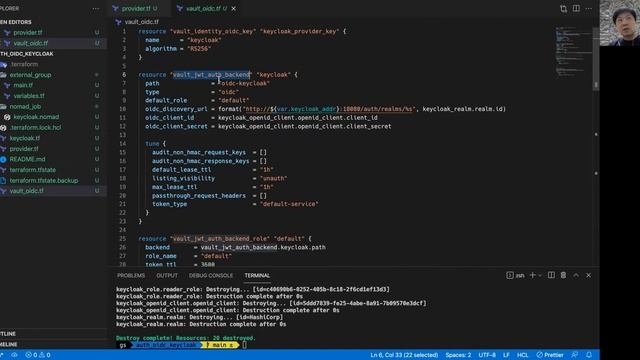This screenshot has height=360, width=640.
Task: Kill terminal with trash icon
Action: pos(563,275)
